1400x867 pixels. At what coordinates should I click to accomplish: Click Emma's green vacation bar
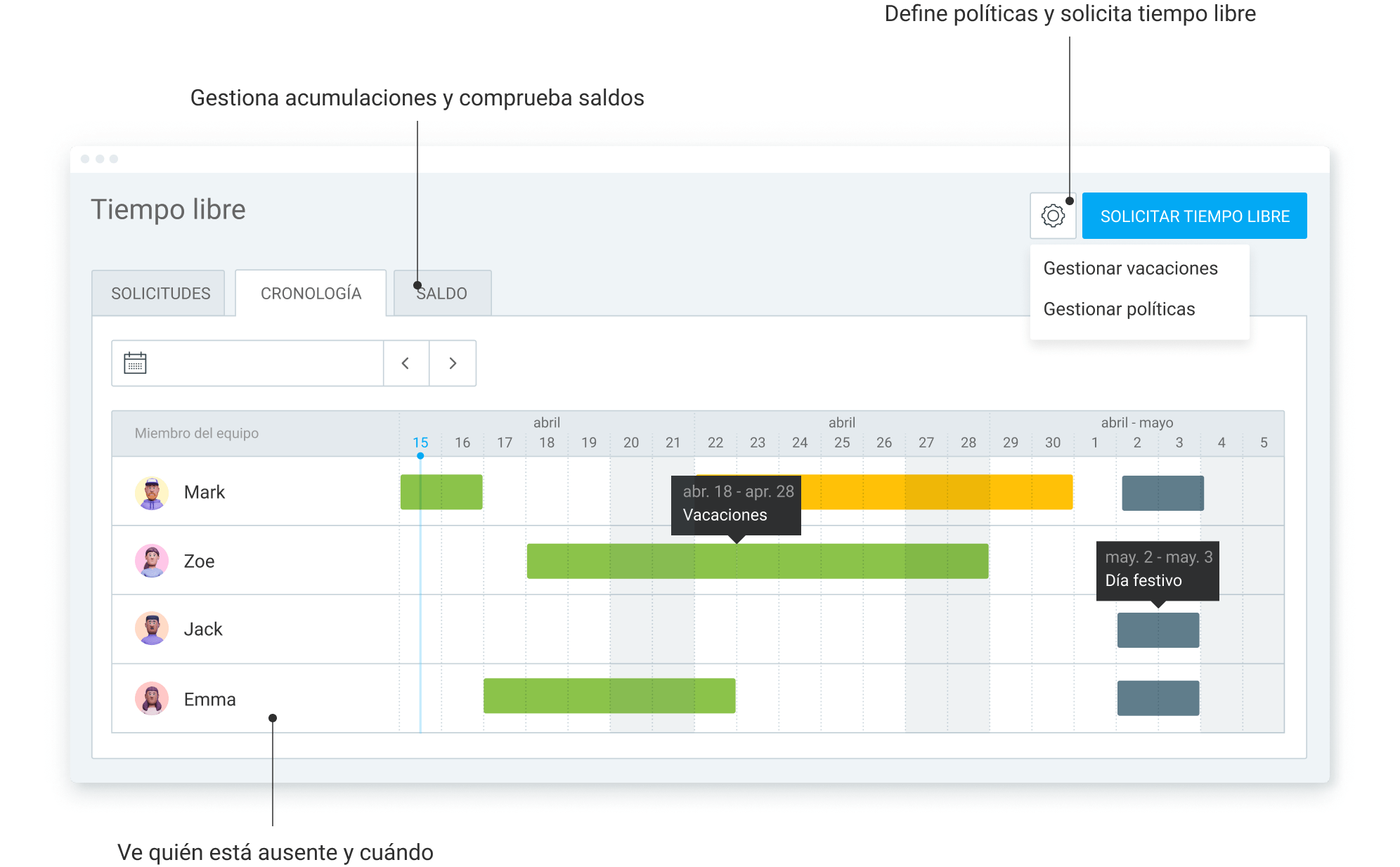click(x=609, y=696)
